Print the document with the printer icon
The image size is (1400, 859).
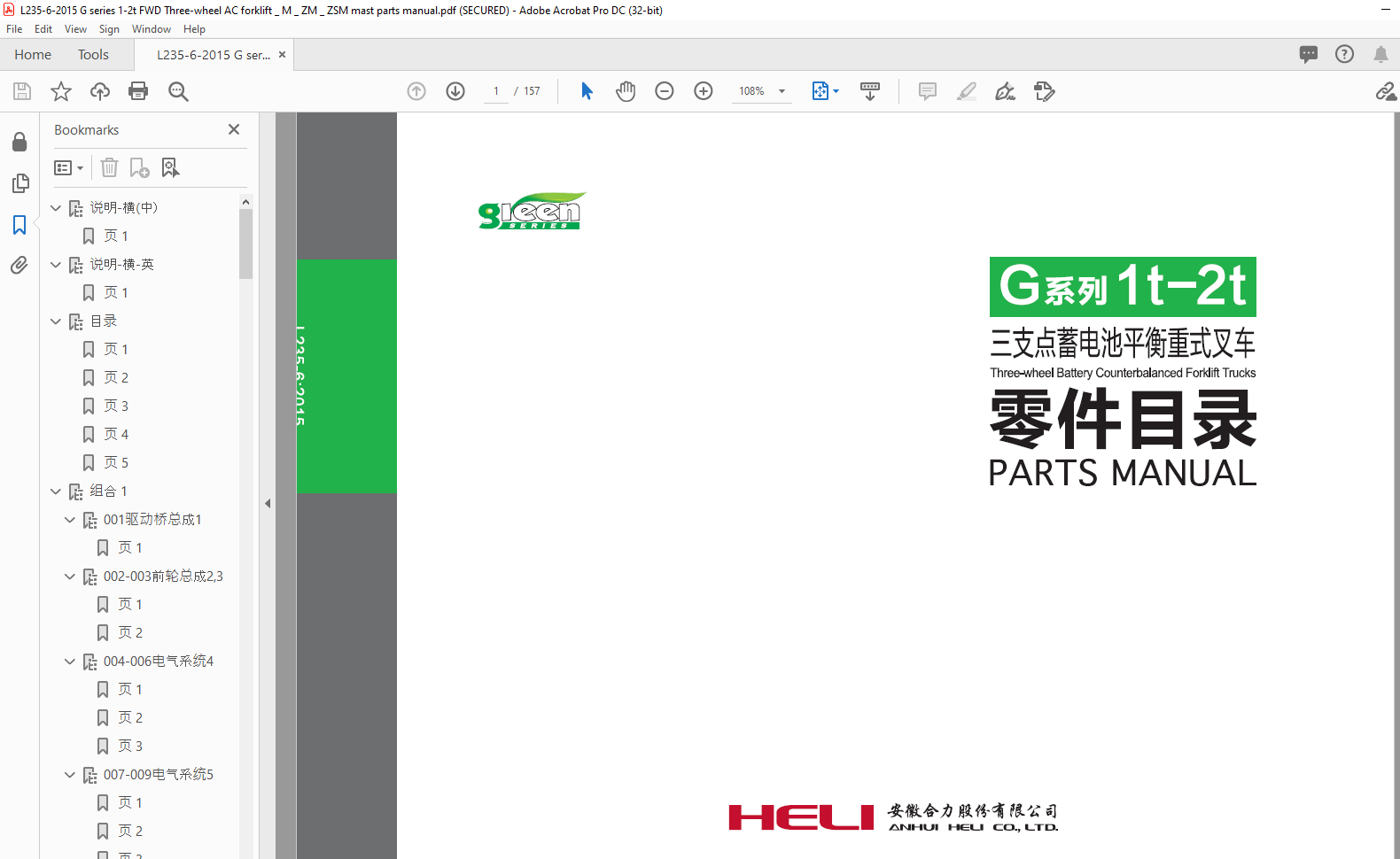click(x=138, y=91)
